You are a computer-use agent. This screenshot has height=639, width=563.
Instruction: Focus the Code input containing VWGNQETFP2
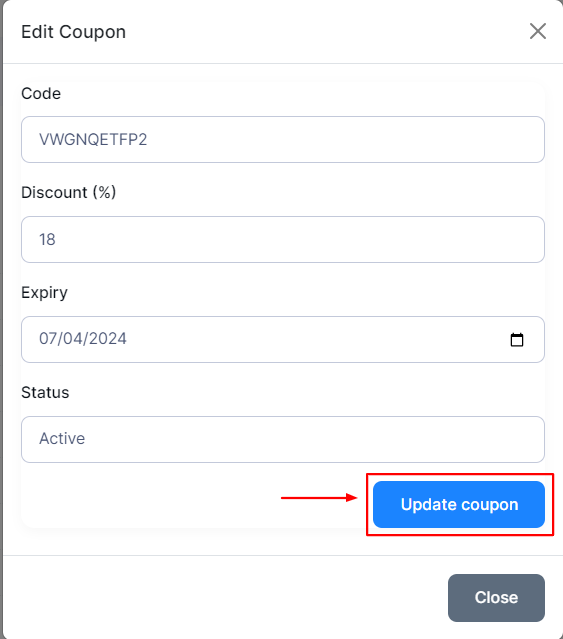point(283,139)
